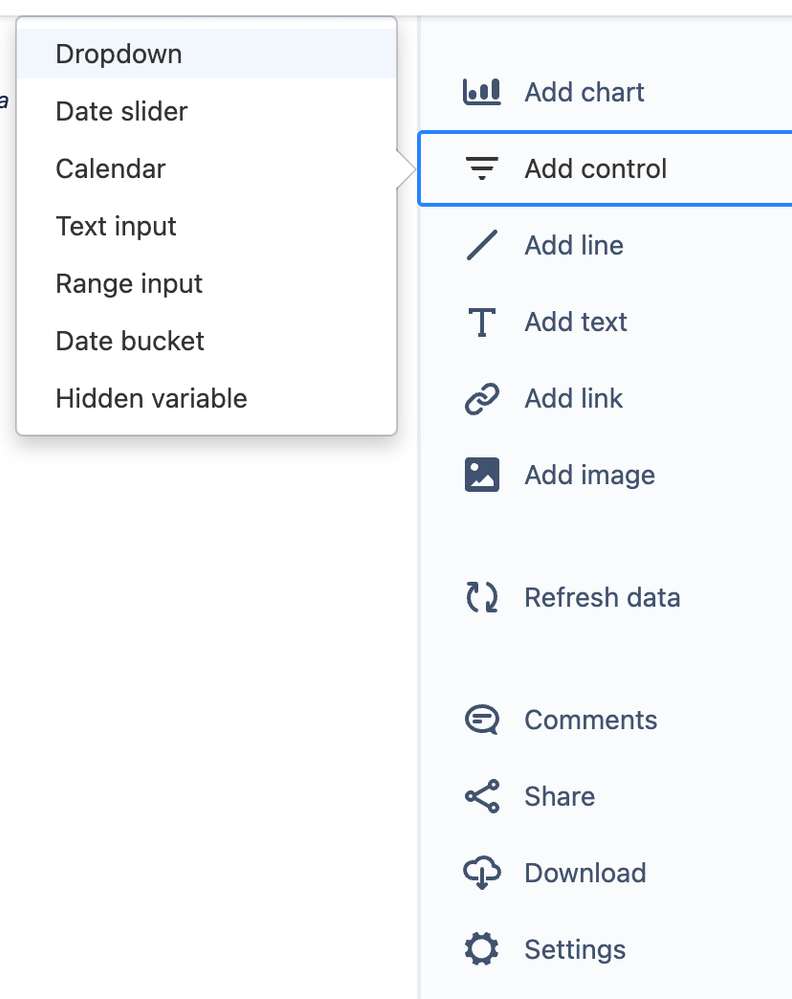Click the Refresh data label
The width and height of the screenshot is (792, 999).
pos(602,598)
